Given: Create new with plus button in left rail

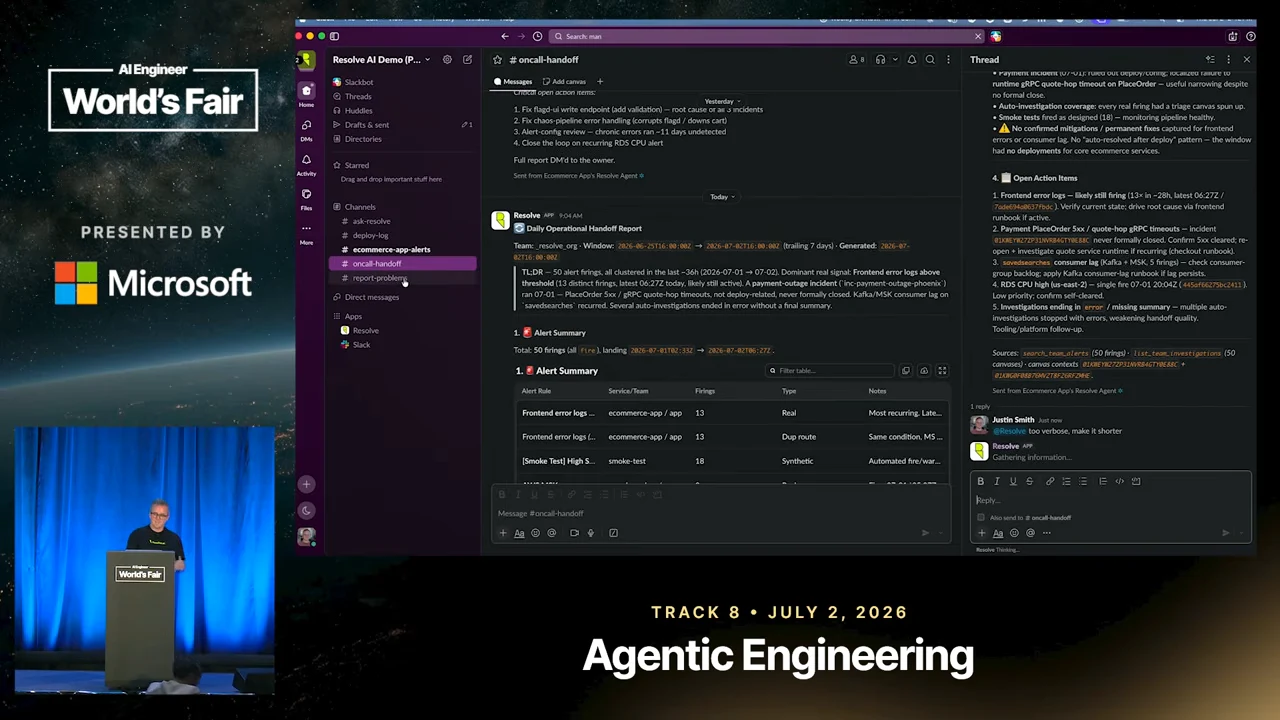Looking at the screenshot, I should pyautogui.click(x=306, y=484).
